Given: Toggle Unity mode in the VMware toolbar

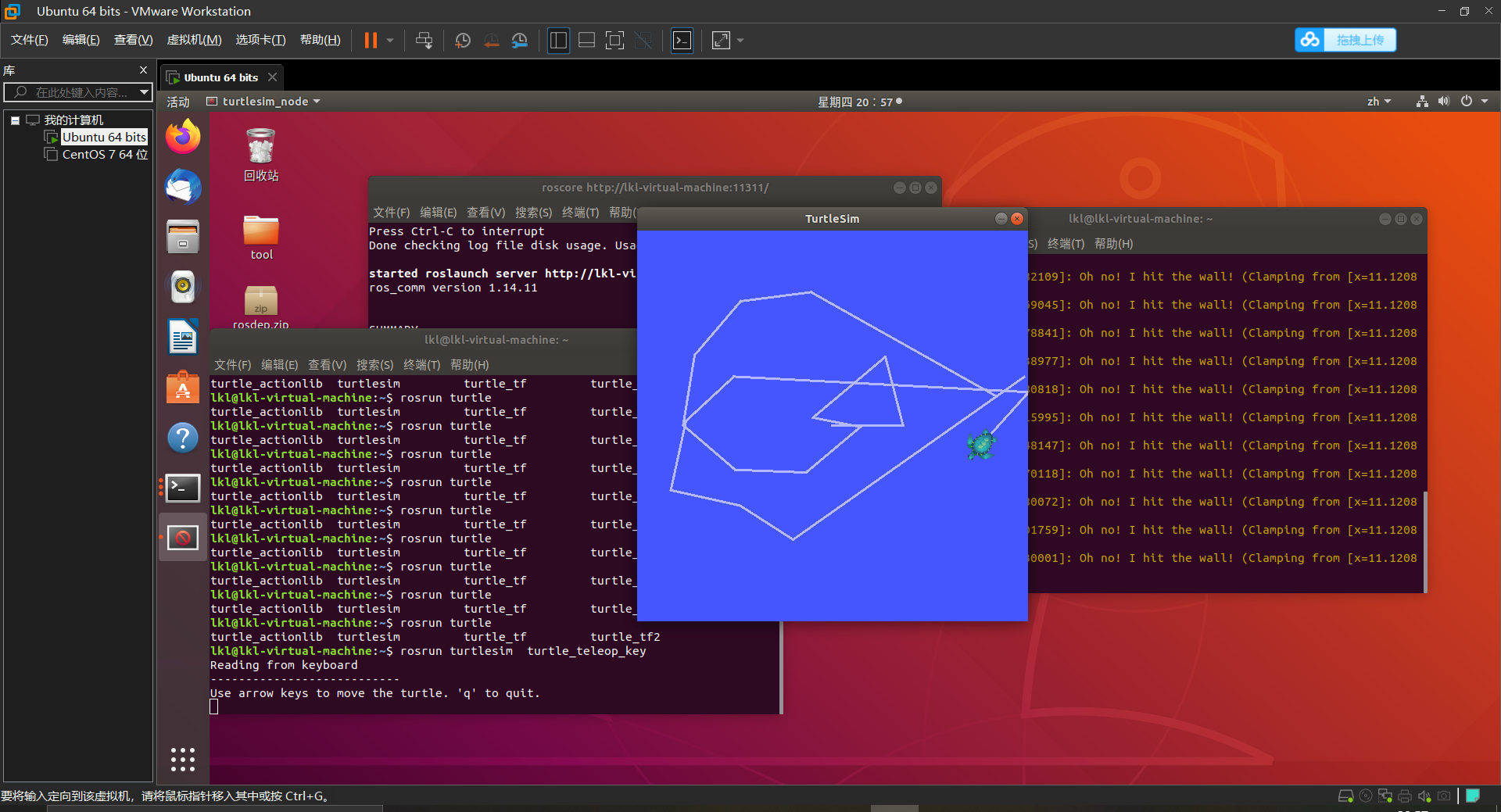Looking at the screenshot, I should coord(643,40).
